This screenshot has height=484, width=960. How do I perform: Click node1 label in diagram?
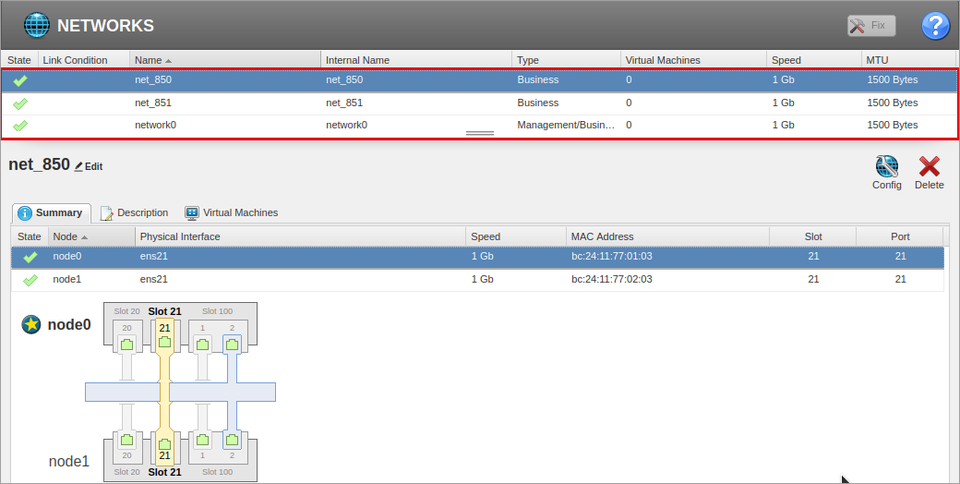[x=69, y=461]
